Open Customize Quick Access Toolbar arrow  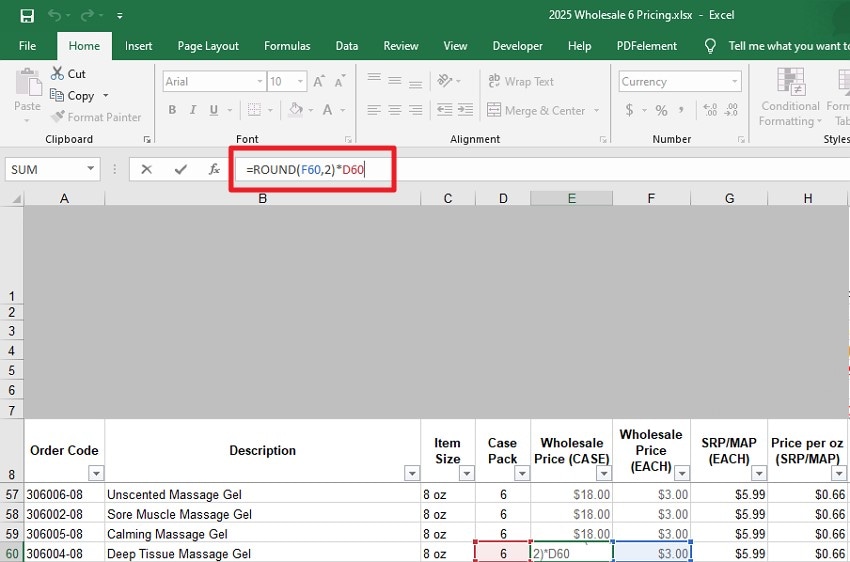[119, 16]
